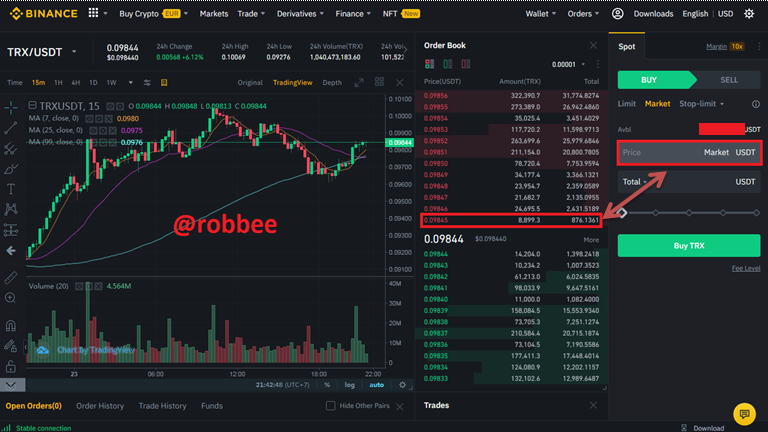Open Markets page
The height and width of the screenshot is (432, 768).
pos(214,14)
